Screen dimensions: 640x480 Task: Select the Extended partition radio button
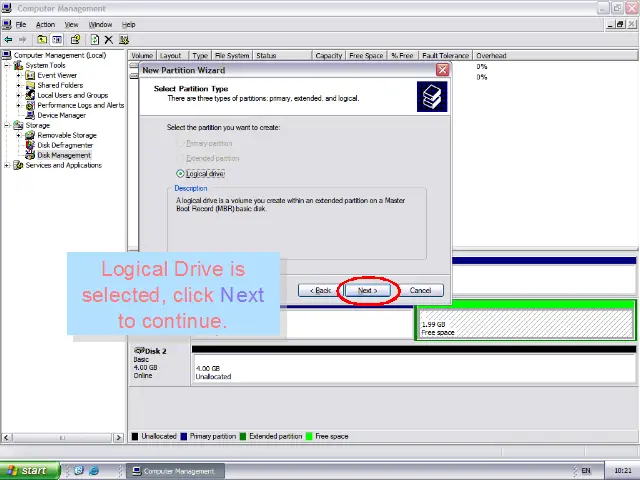click(180, 158)
